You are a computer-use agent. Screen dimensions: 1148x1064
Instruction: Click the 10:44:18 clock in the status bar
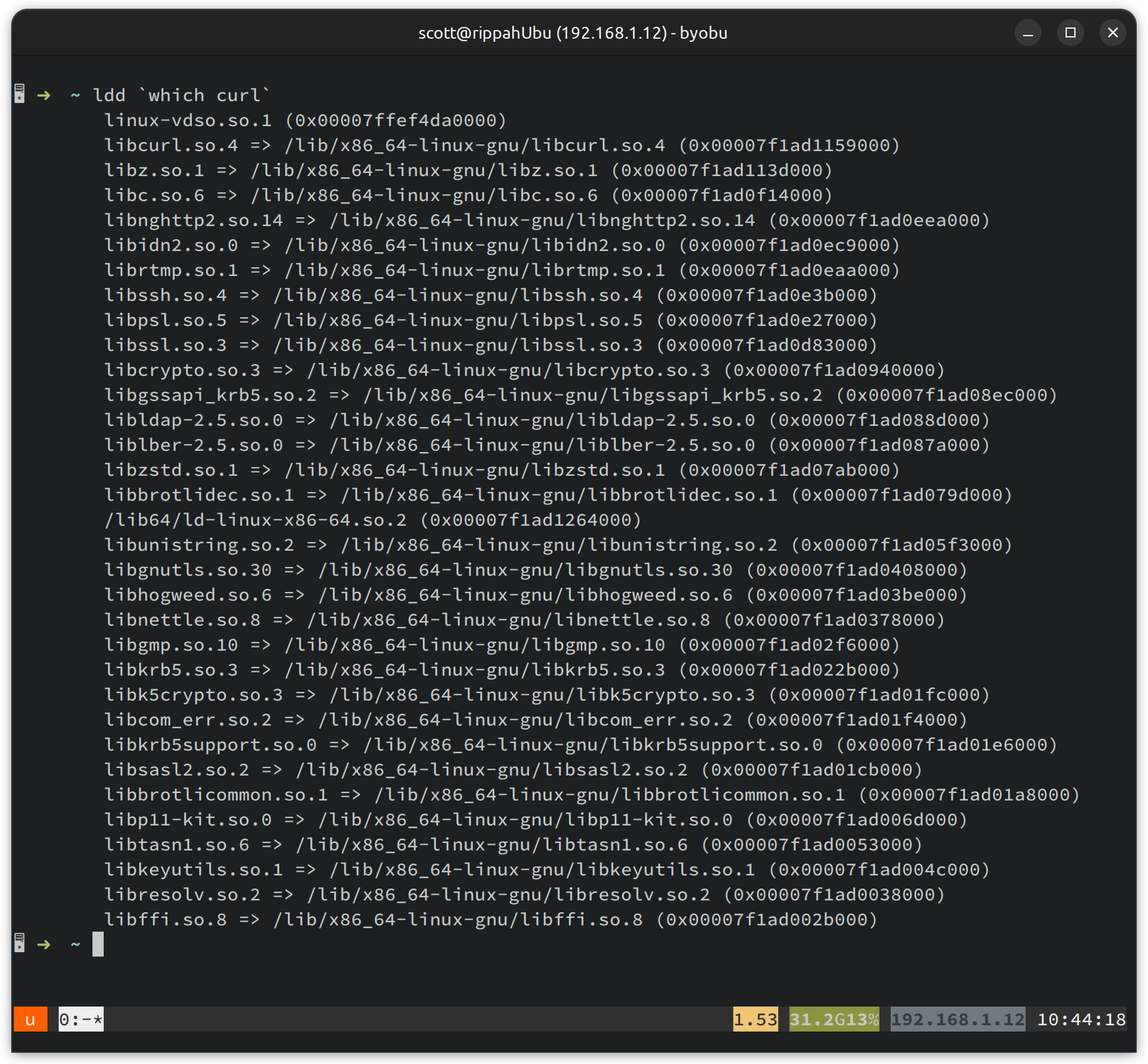click(x=1081, y=1020)
